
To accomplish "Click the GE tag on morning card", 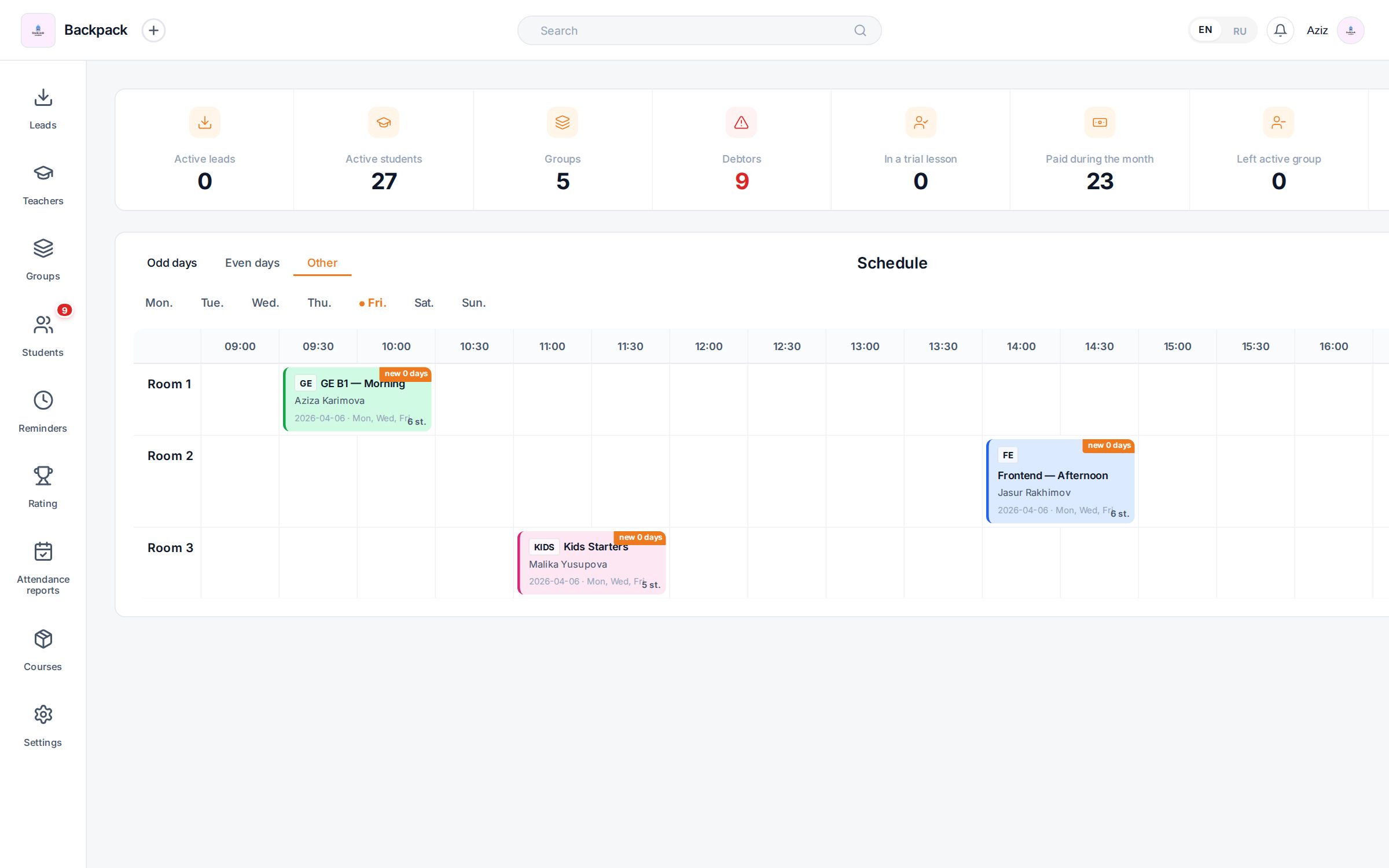I will pos(306,383).
